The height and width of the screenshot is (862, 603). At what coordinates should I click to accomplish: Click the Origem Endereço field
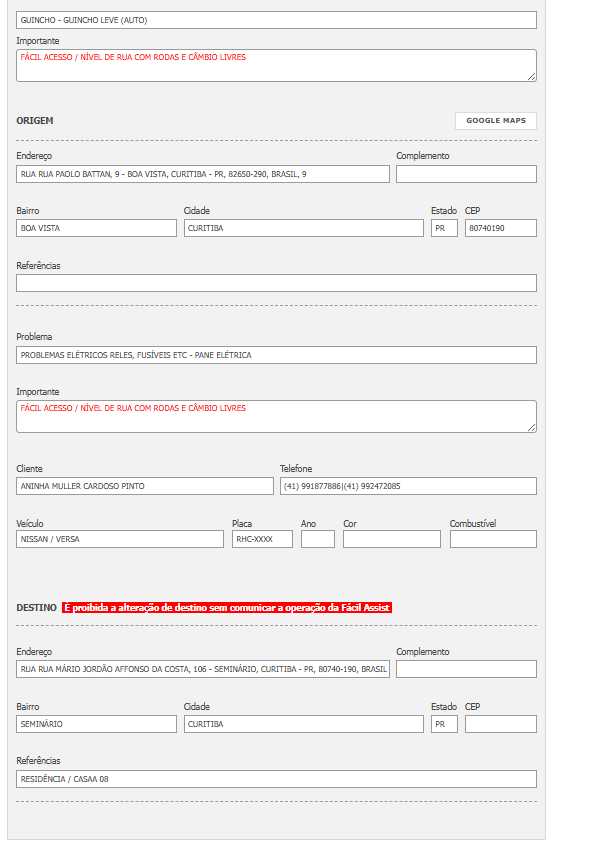pyautogui.click(x=203, y=174)
